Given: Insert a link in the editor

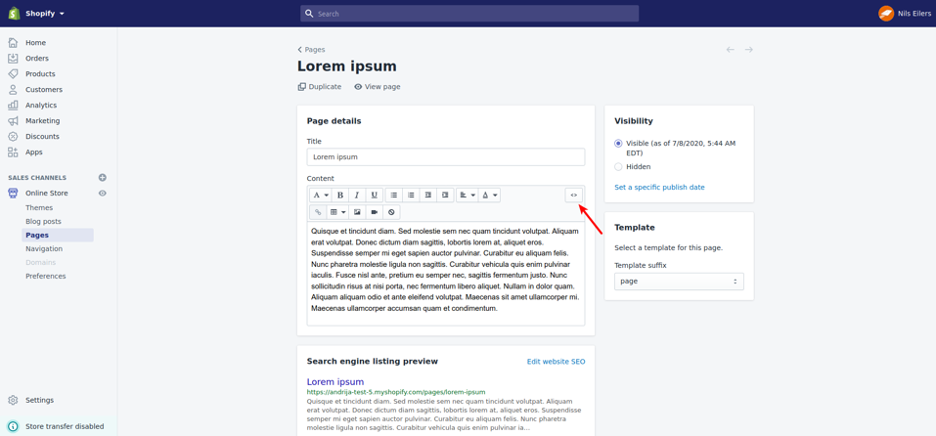Looking at the screenshot, I should click(318, 212).
